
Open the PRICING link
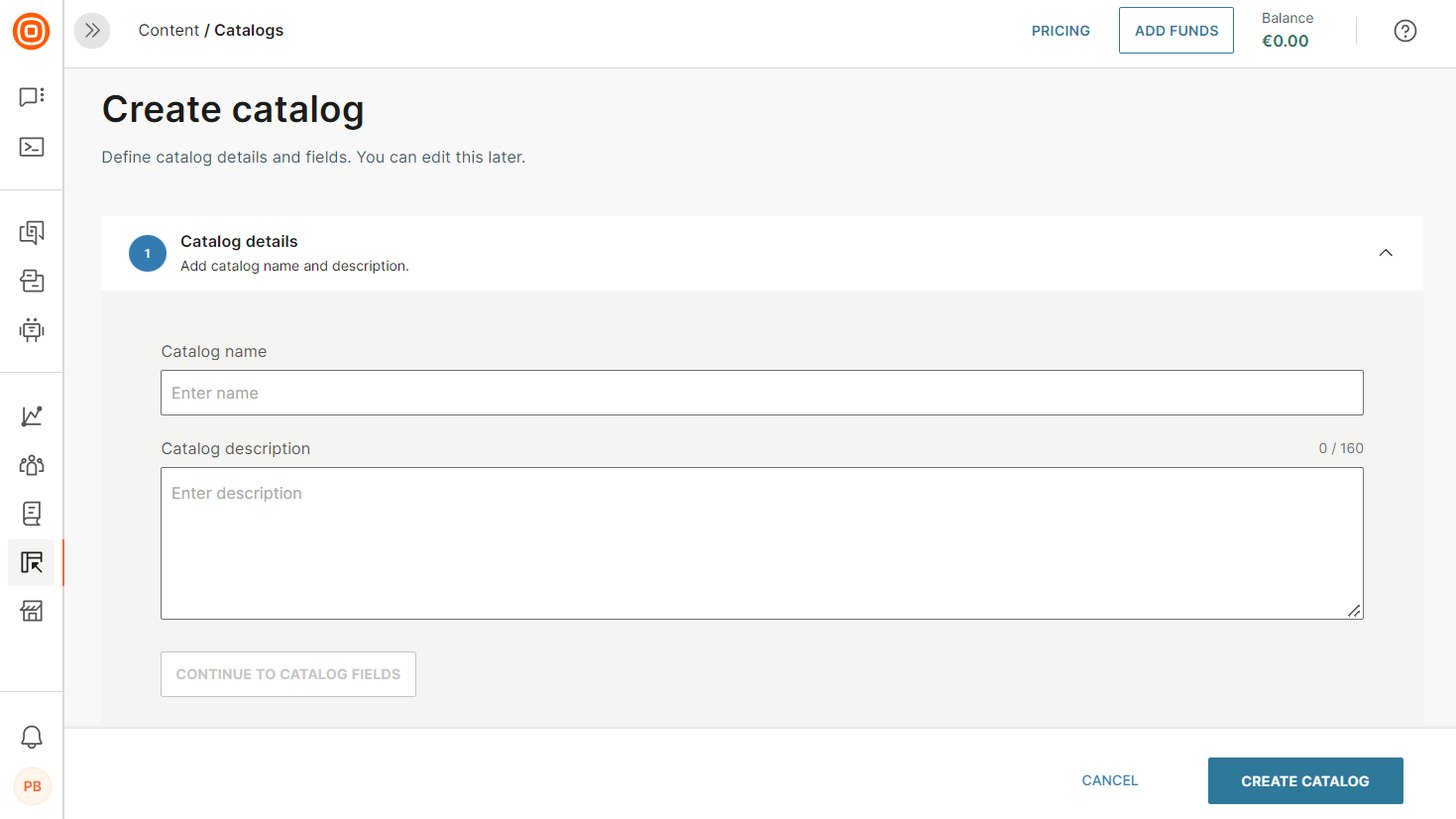[x=1061, y=31]
